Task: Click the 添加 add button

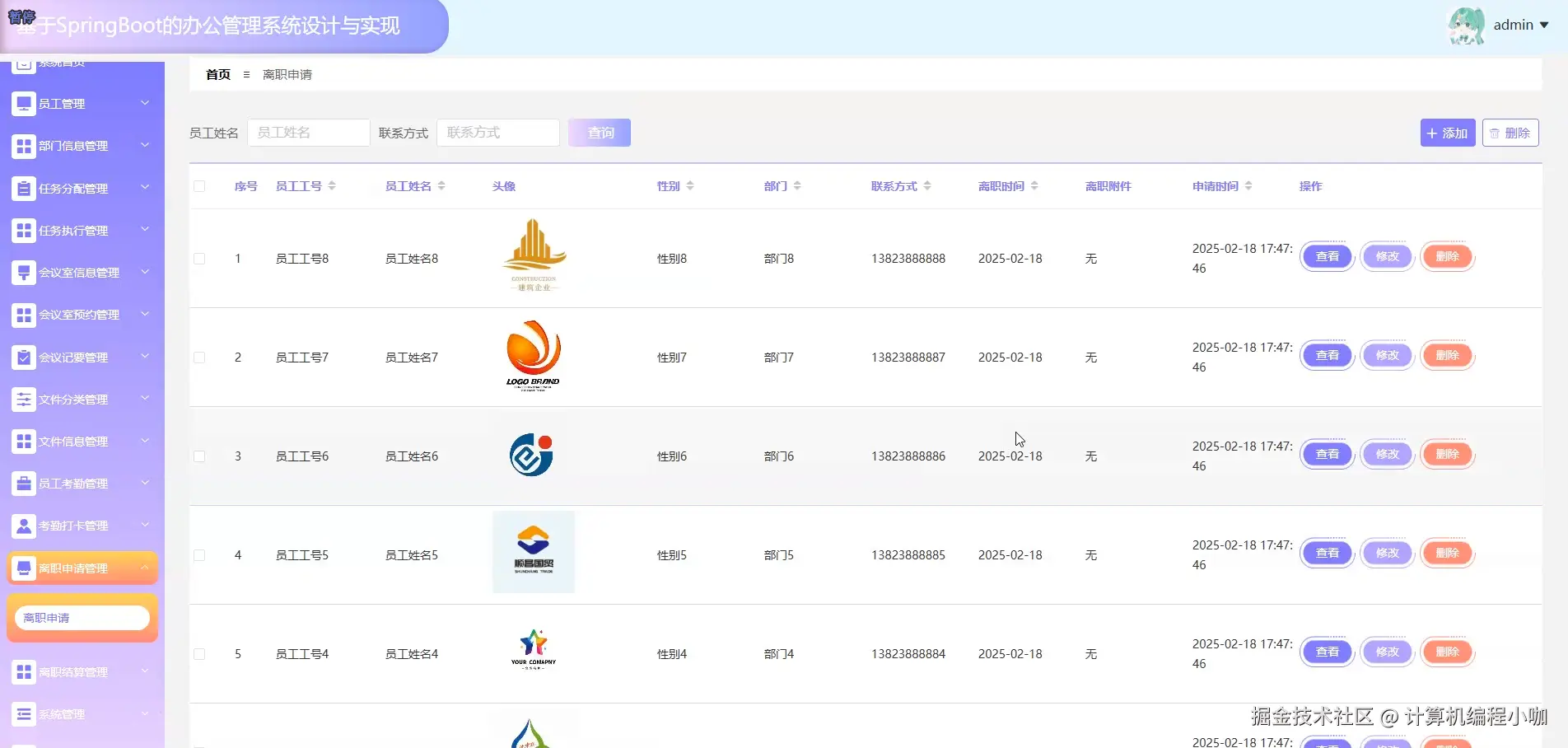Action: [x=1448, y=133]
